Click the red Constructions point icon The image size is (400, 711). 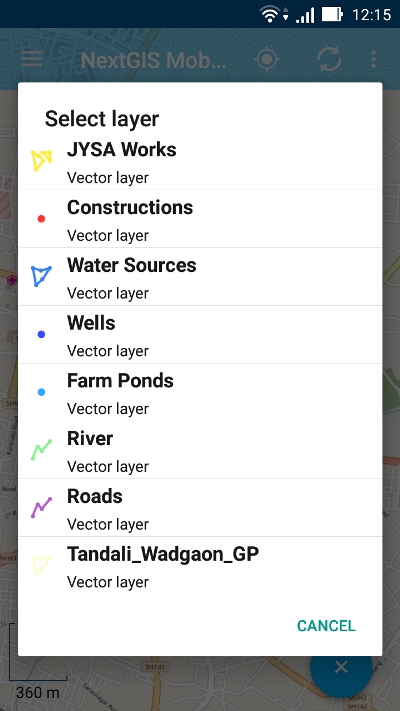pyautogui.click(x=41, y=219)
